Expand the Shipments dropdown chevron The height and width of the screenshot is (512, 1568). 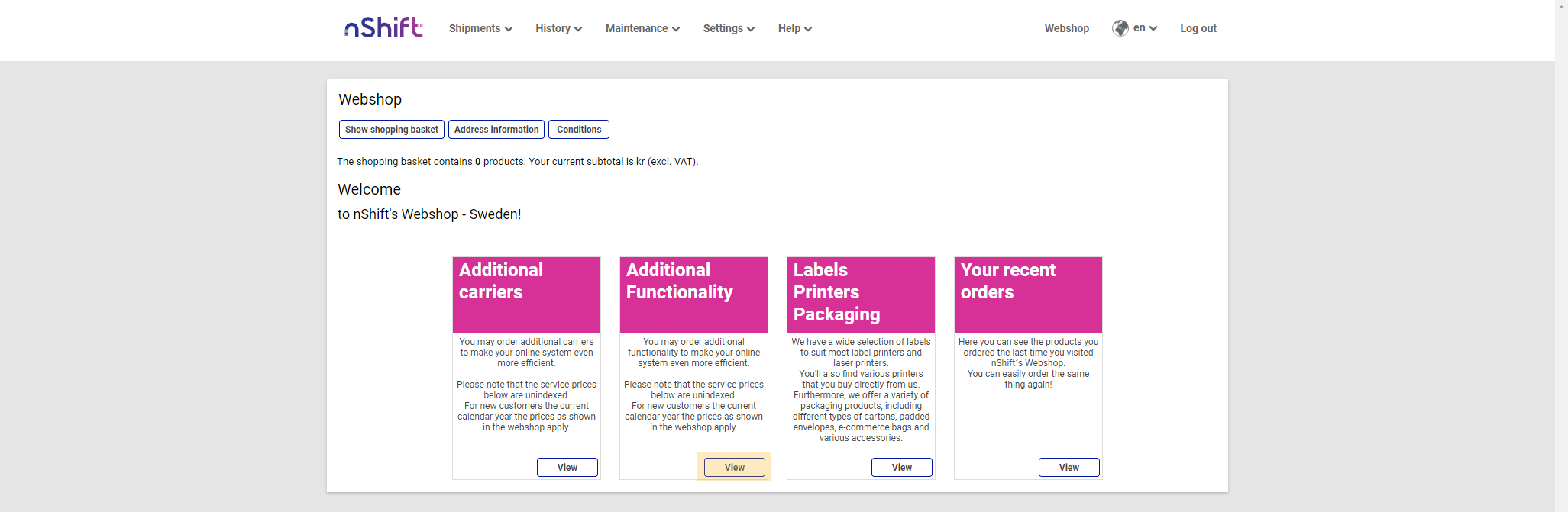click(509, 29)
